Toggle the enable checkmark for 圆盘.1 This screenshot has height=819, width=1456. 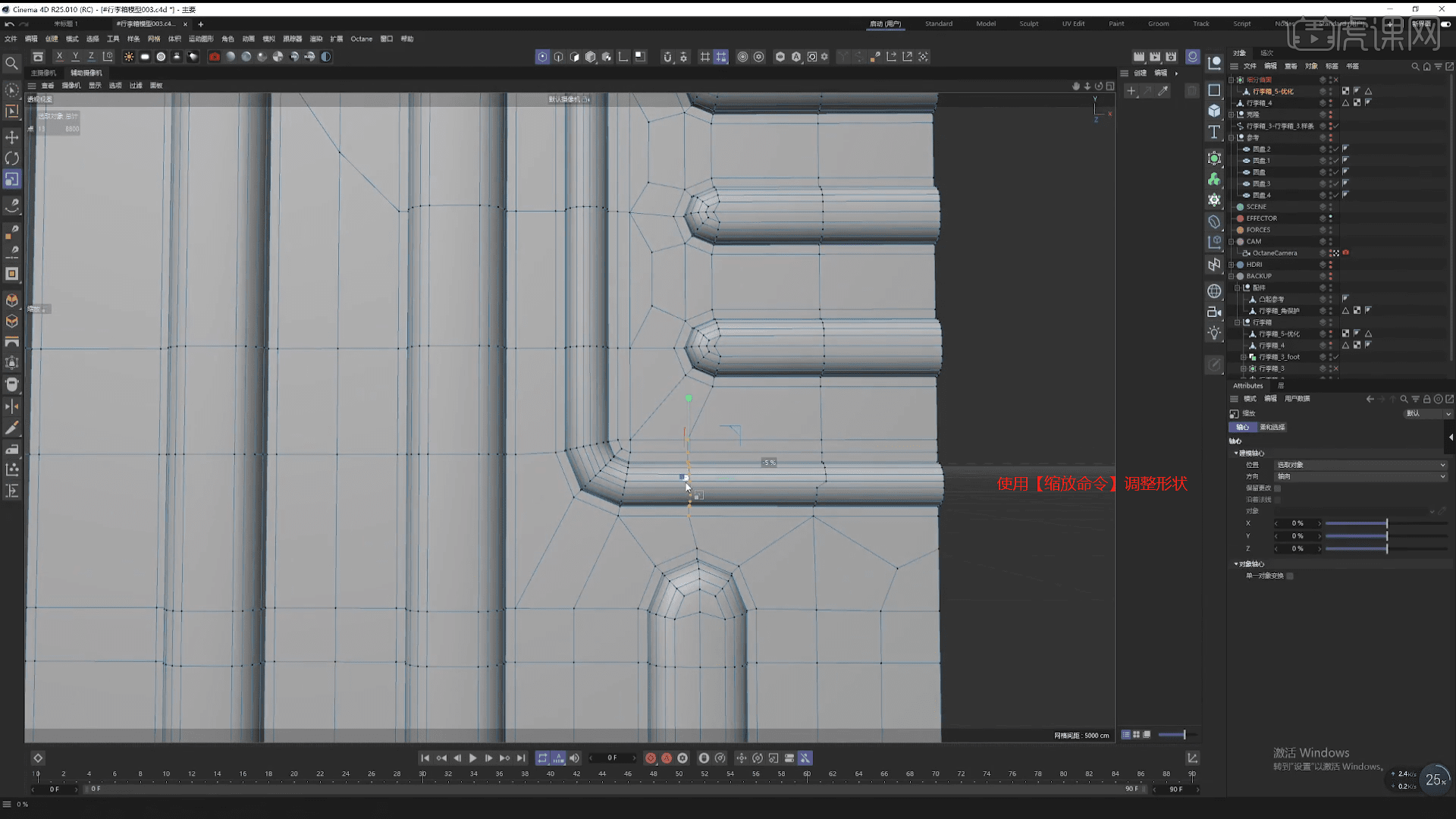pyautogui.click(x=1337, y=161)
